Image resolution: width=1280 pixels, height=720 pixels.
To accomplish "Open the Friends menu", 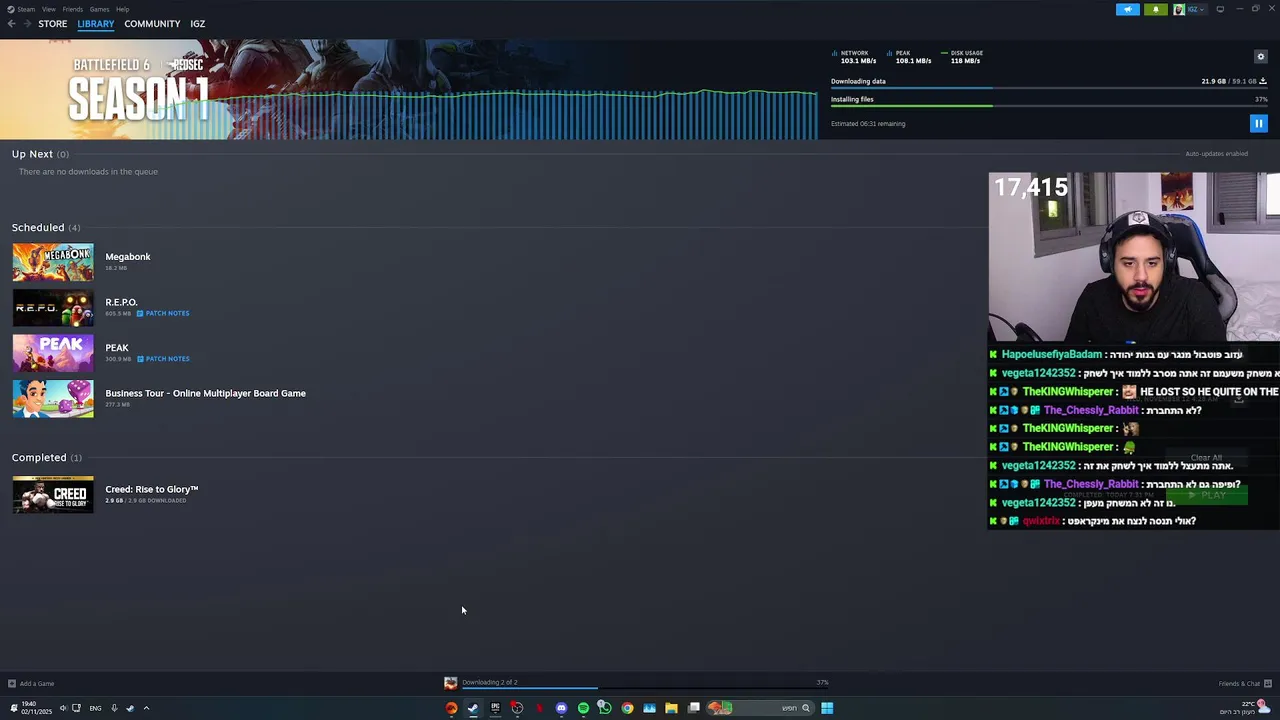I will pos(73,9).
